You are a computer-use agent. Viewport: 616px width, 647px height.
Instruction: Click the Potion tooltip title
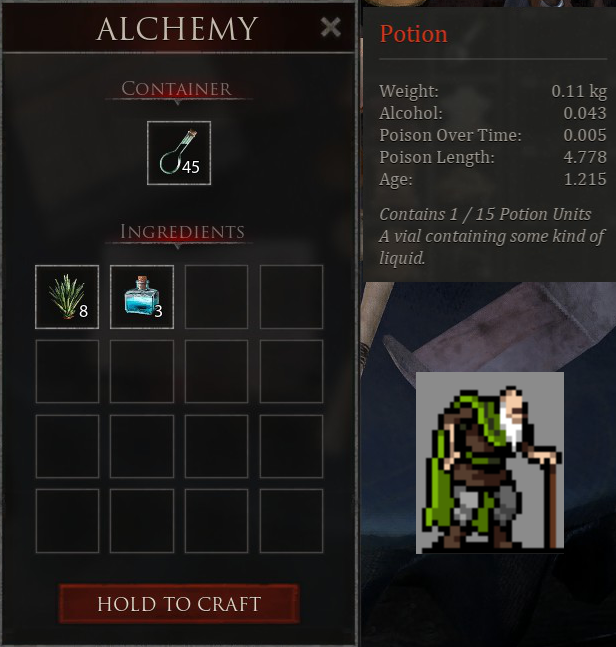coord(413,33)
